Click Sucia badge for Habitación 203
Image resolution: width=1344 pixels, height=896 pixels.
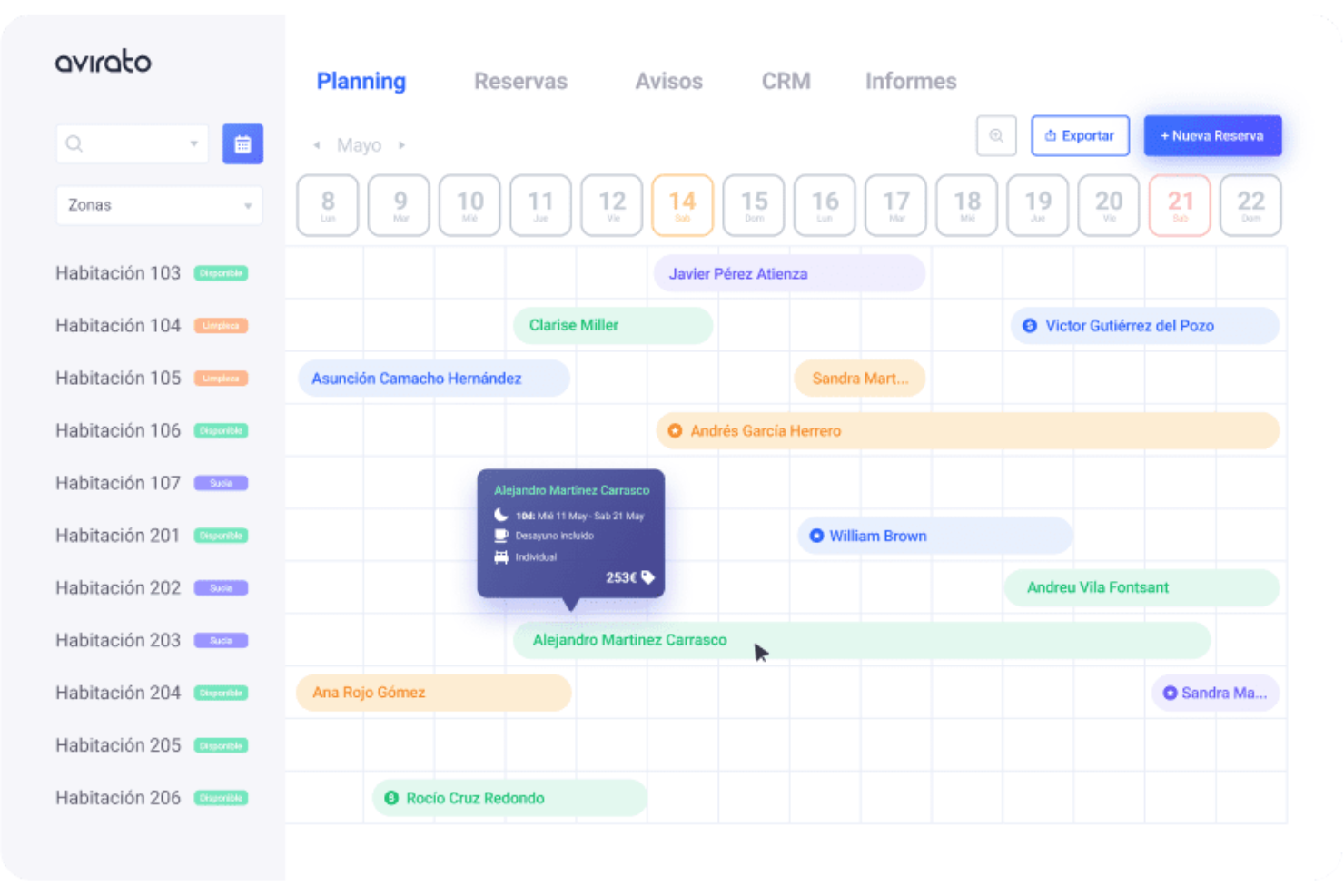coord(221,641)
